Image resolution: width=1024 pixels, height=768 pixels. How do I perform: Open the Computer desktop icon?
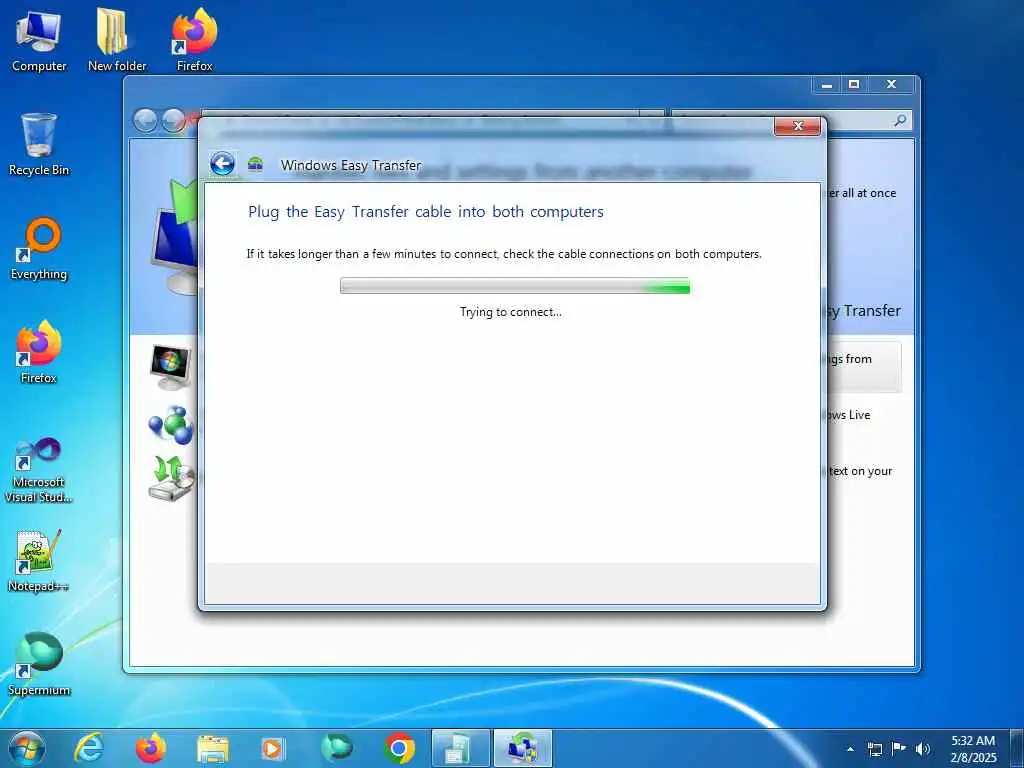[x=39, y=41]
